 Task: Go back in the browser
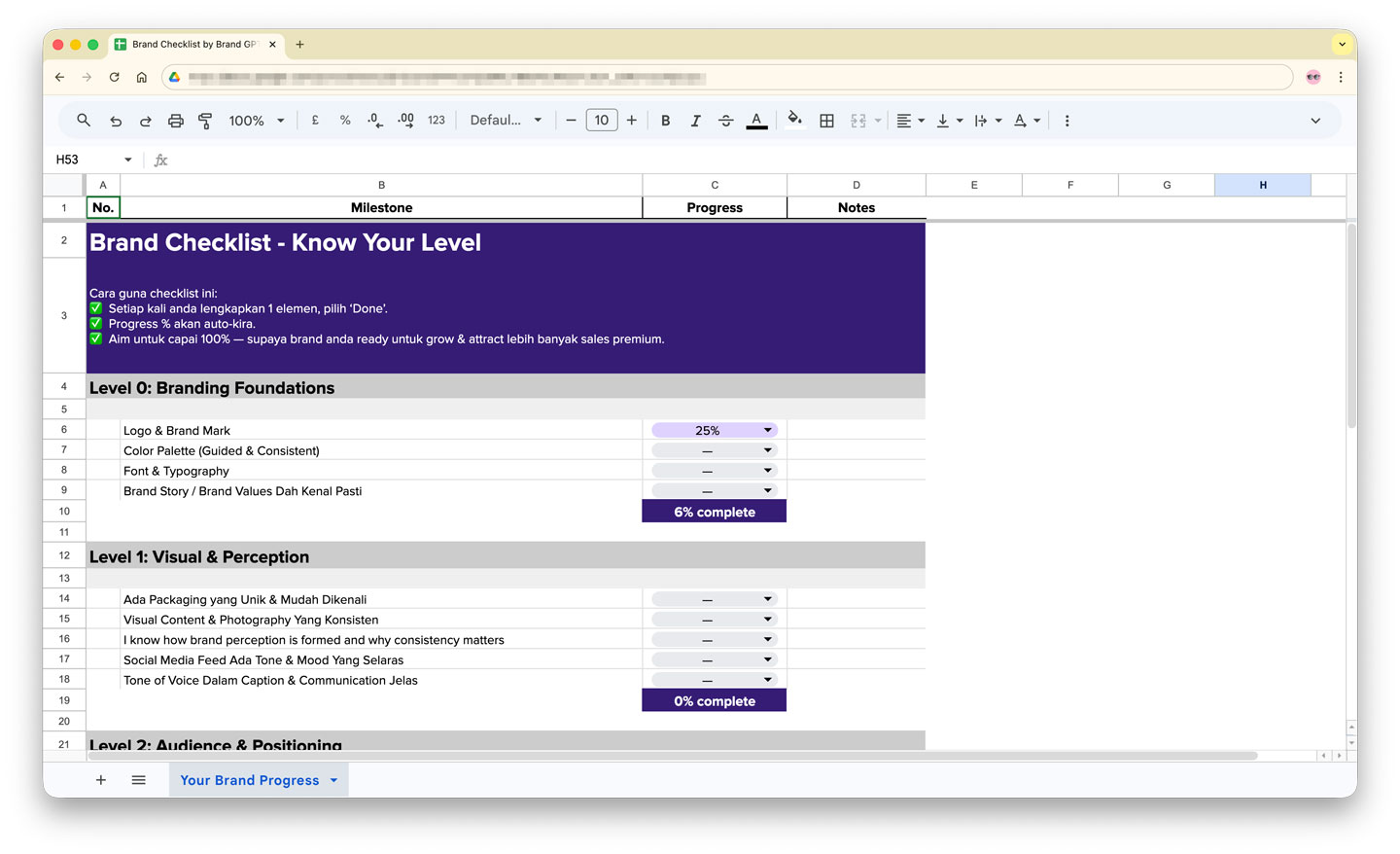pos(60,77)
